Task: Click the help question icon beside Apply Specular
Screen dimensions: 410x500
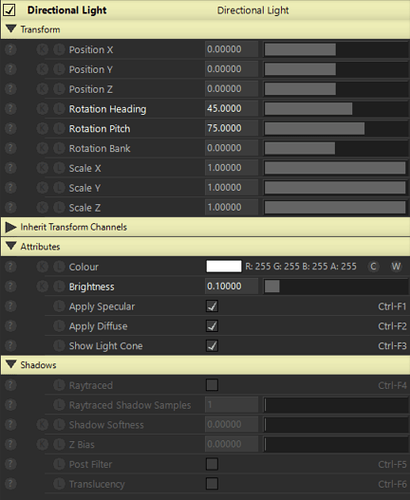Action: click(x=10, y=306)
